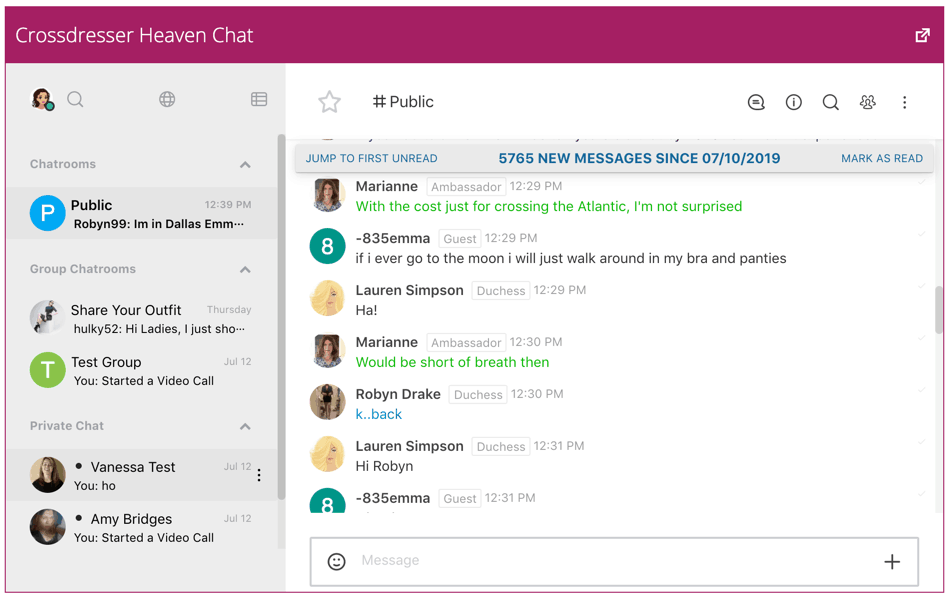Open chat in pop-out window
Viewport: 951px width, 602px height.
tap(922, 35)
